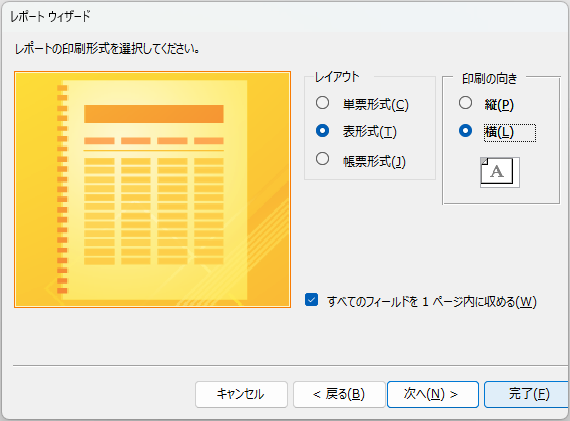This screenshot has height=421, width=570.
Task: Toggle the fit all fields on one page checkbox
Action: [x=312, y=300]
